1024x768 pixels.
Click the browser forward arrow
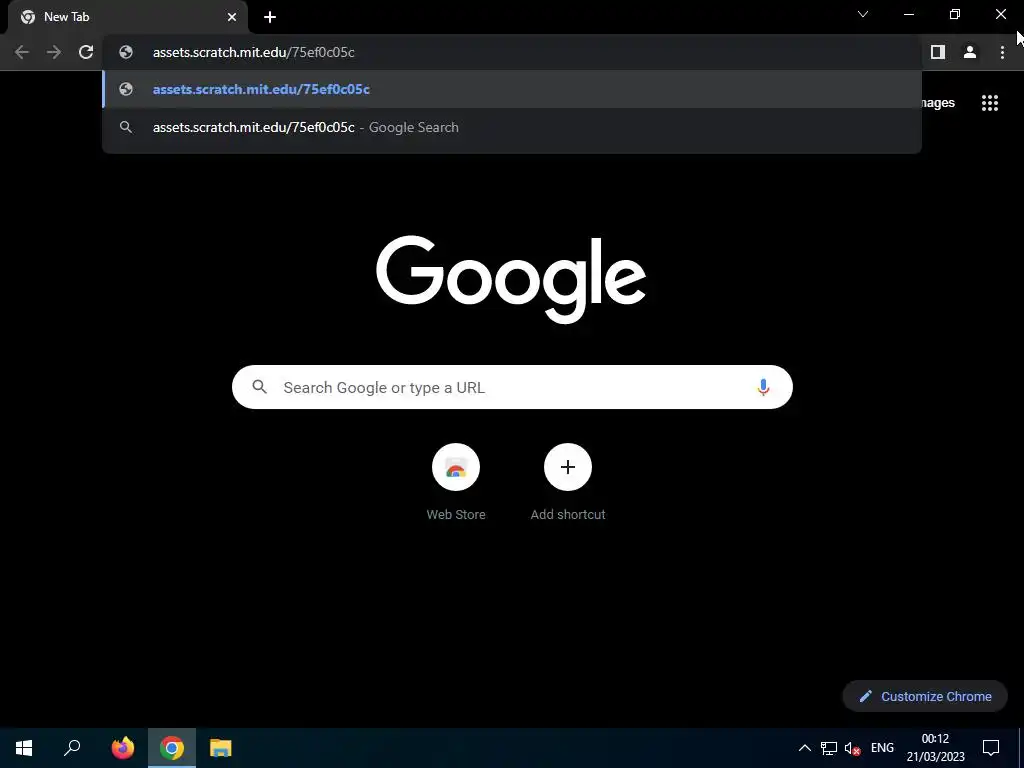tap(54, 52)
